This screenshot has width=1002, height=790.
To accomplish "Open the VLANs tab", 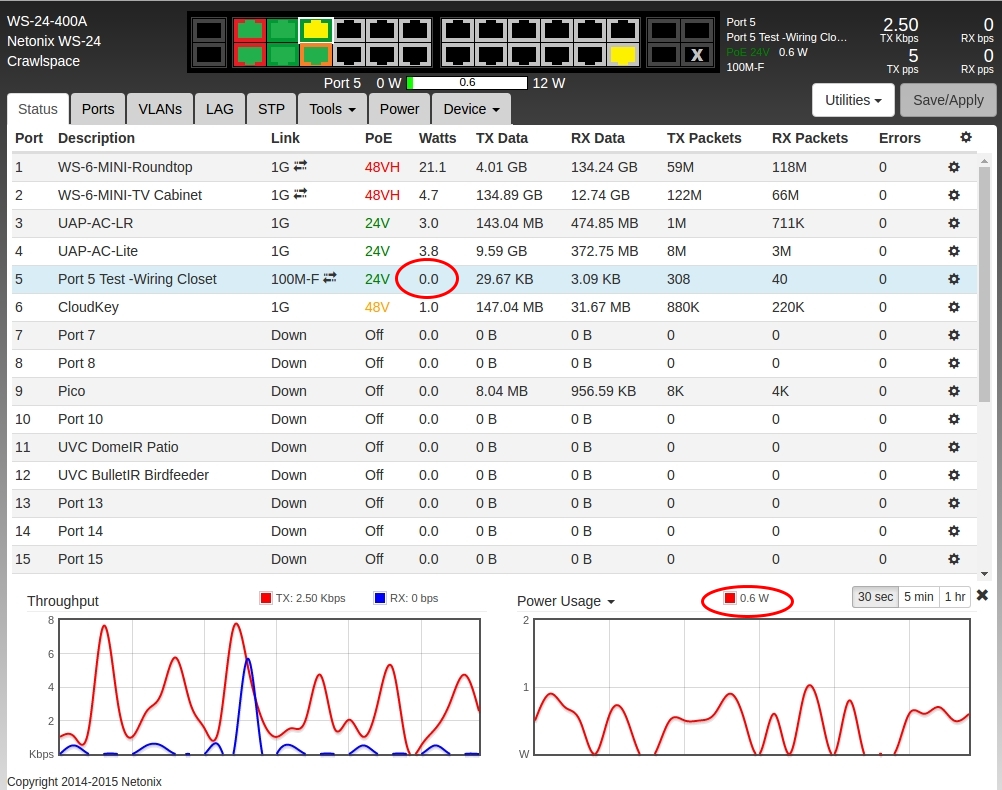I will click(160, 109).
